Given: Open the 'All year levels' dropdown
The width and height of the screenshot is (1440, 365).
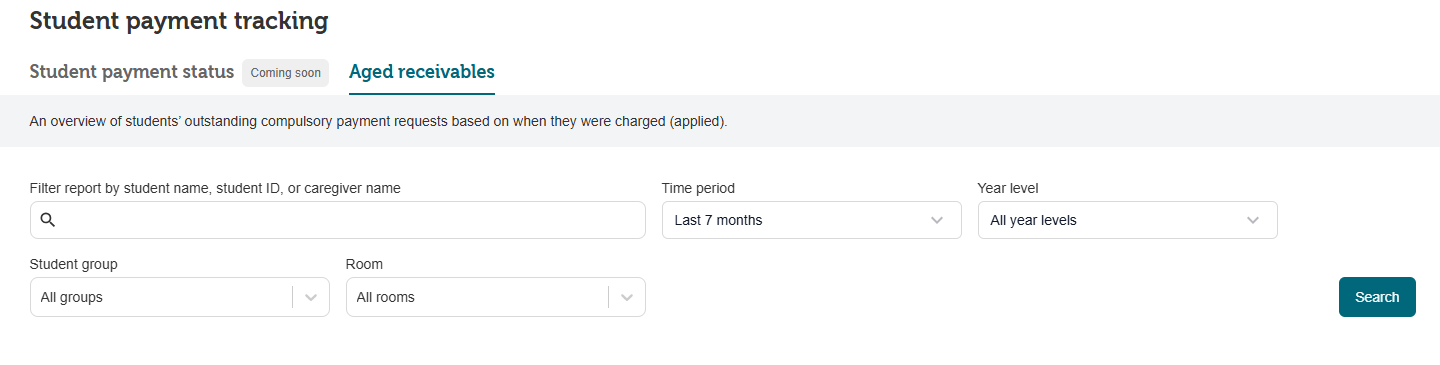Looking at the screenshot, I should tap(1128, 220).
